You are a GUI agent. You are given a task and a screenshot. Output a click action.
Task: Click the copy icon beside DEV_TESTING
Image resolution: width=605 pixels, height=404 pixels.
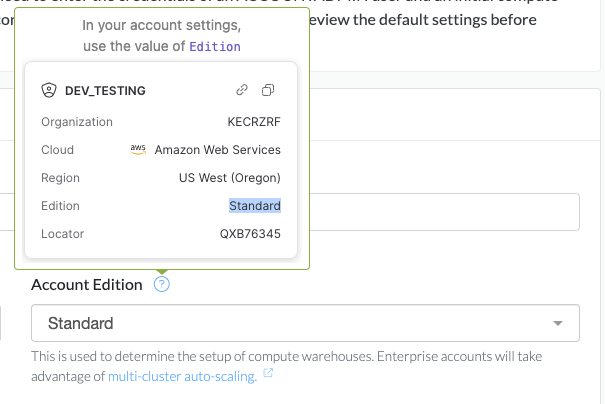tap(268, 90)
